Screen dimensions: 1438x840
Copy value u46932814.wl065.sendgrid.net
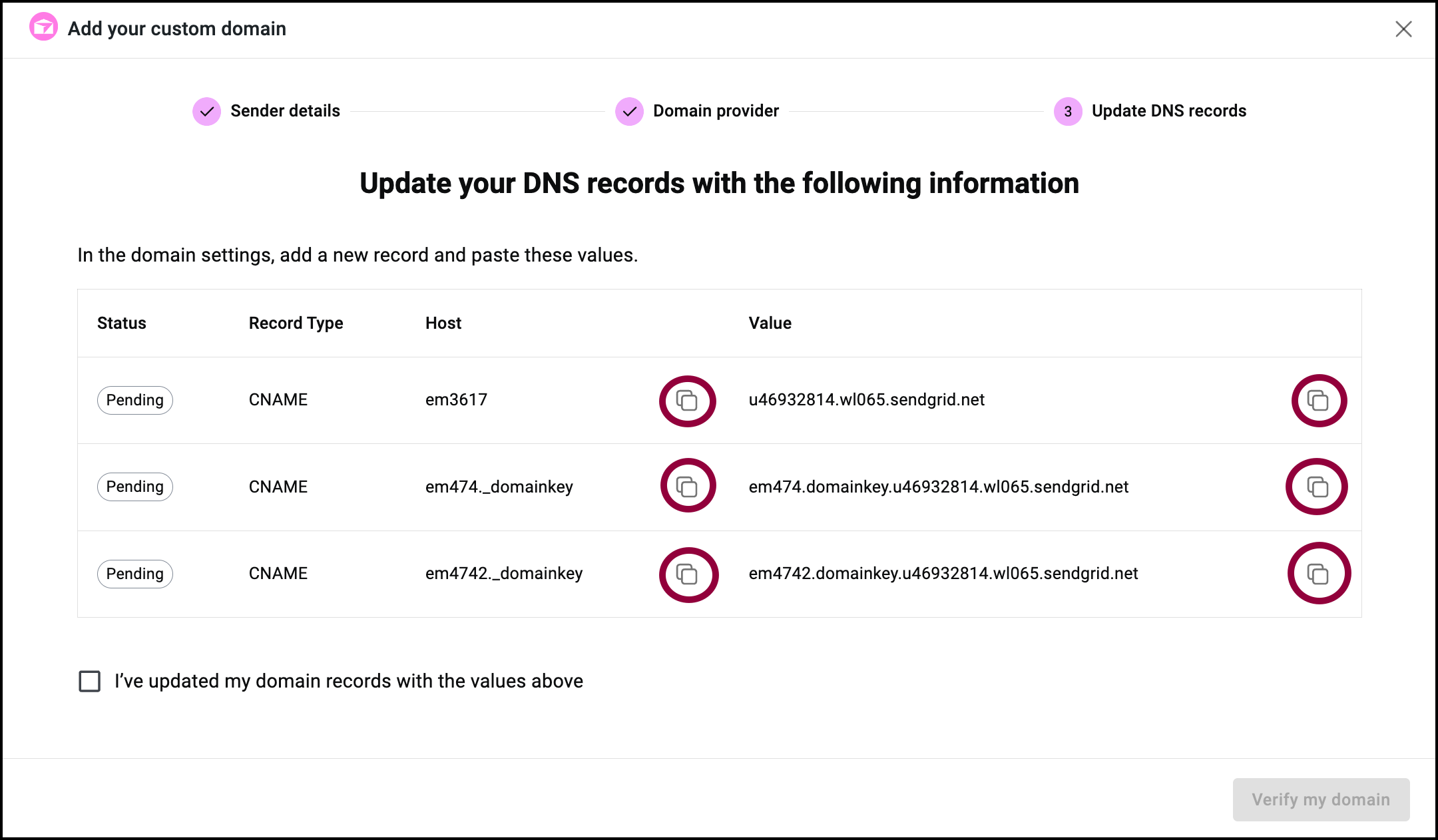click(1318, 399)
